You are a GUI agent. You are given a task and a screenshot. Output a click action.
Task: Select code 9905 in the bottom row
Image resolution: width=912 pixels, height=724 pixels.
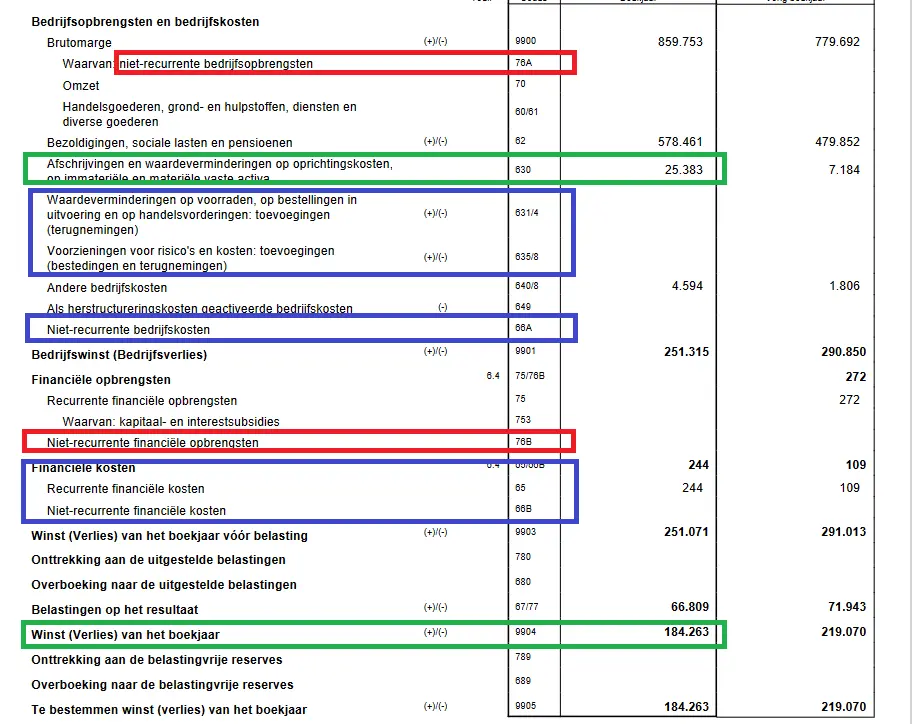(524, 708)
